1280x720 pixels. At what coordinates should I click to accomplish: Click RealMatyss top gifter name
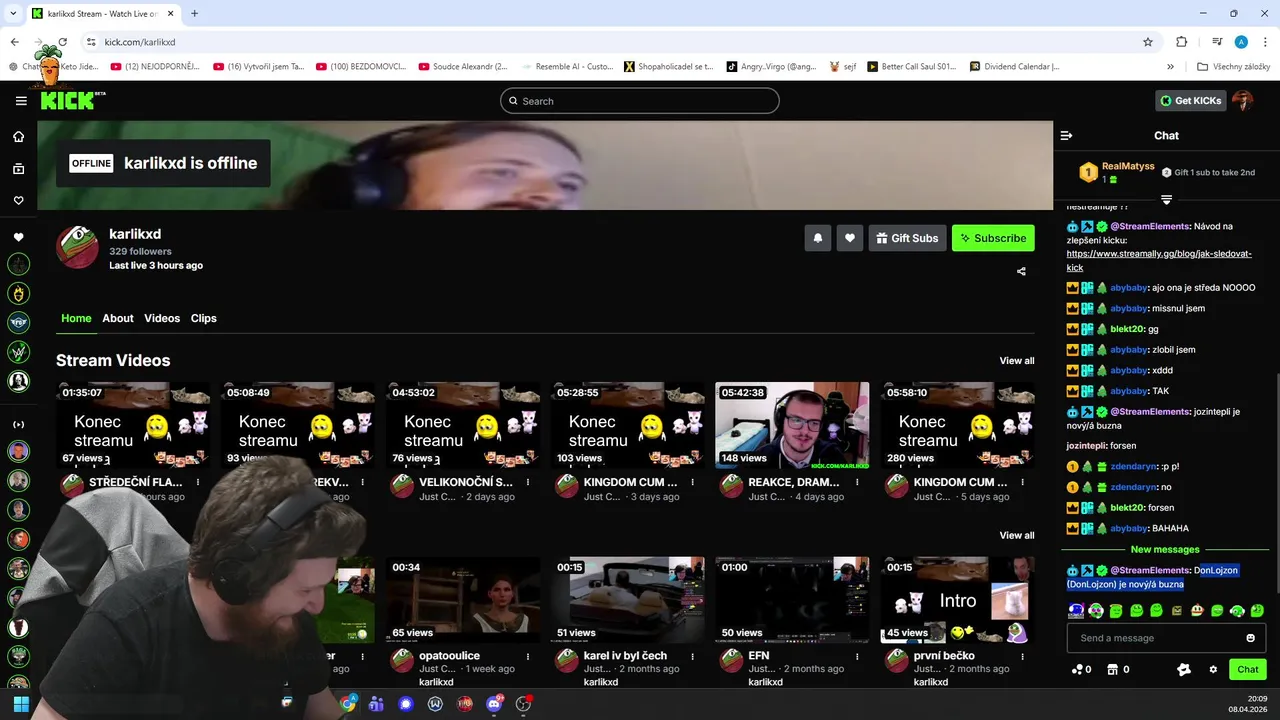coord(1128,166)
